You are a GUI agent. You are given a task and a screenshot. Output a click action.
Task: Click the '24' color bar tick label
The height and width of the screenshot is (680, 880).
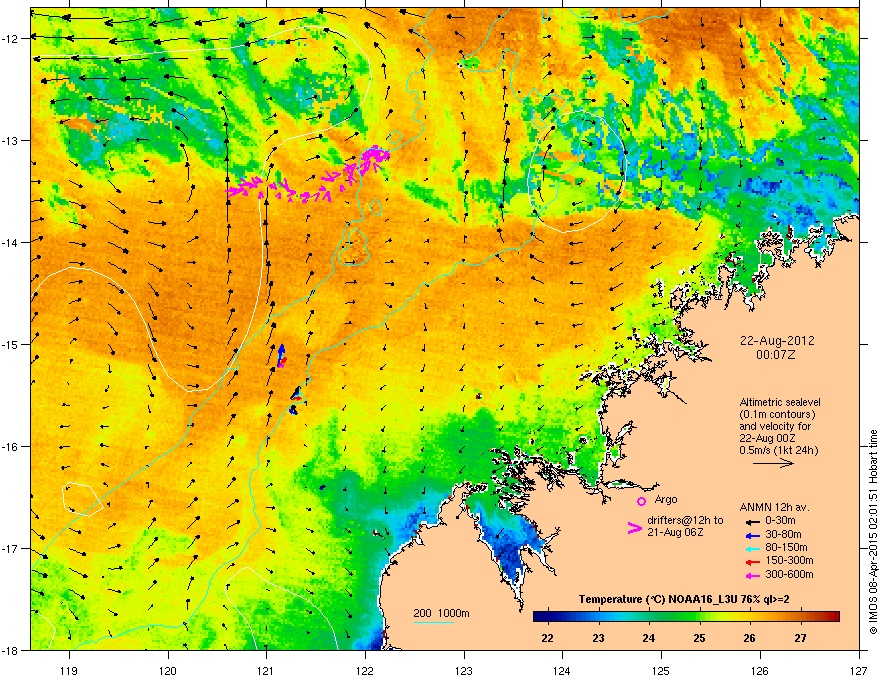[648, 638]
